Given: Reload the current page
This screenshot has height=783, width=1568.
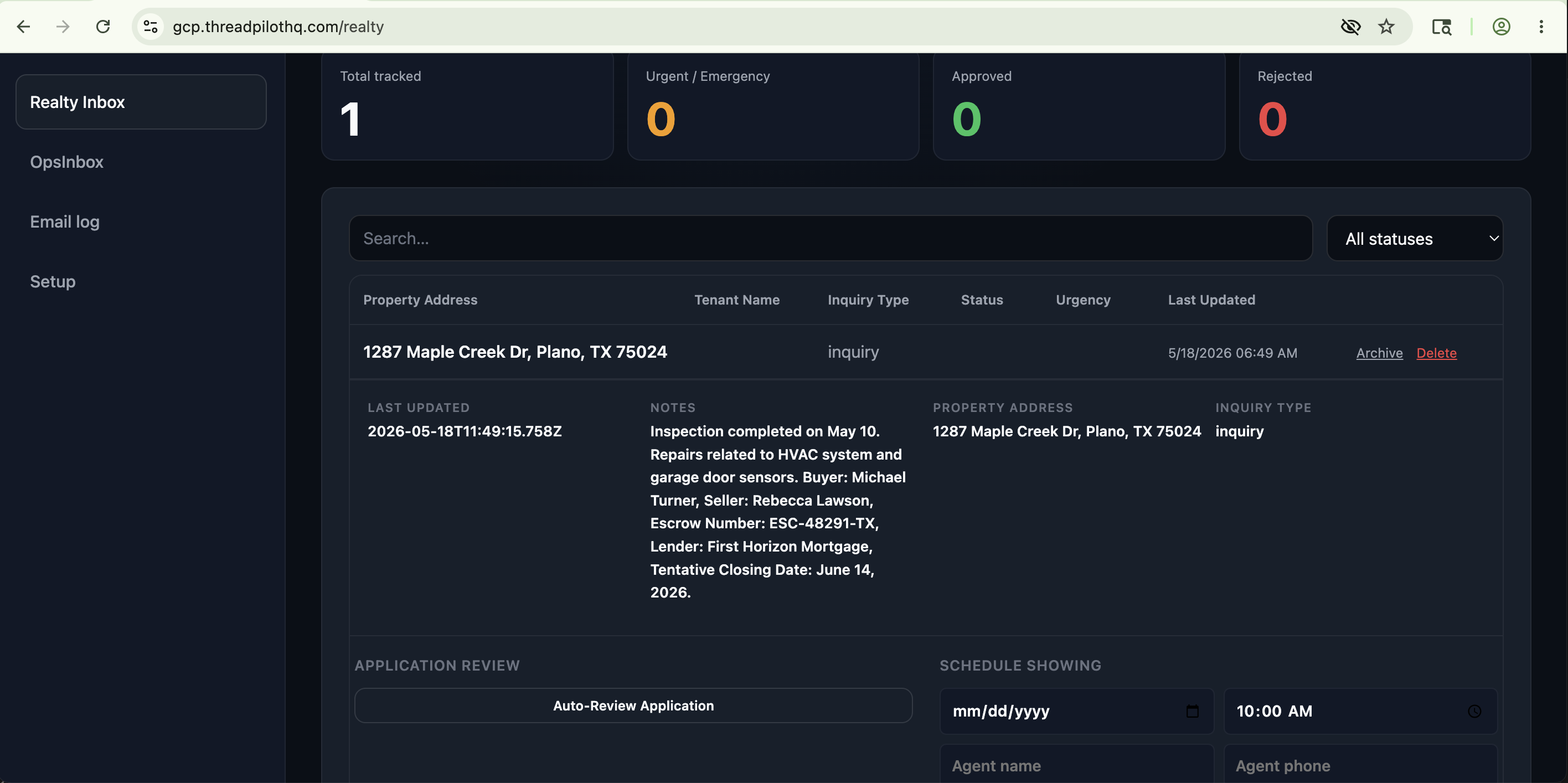Looking at the screenshot, I should pyautogui.click(x=103, y=27).
